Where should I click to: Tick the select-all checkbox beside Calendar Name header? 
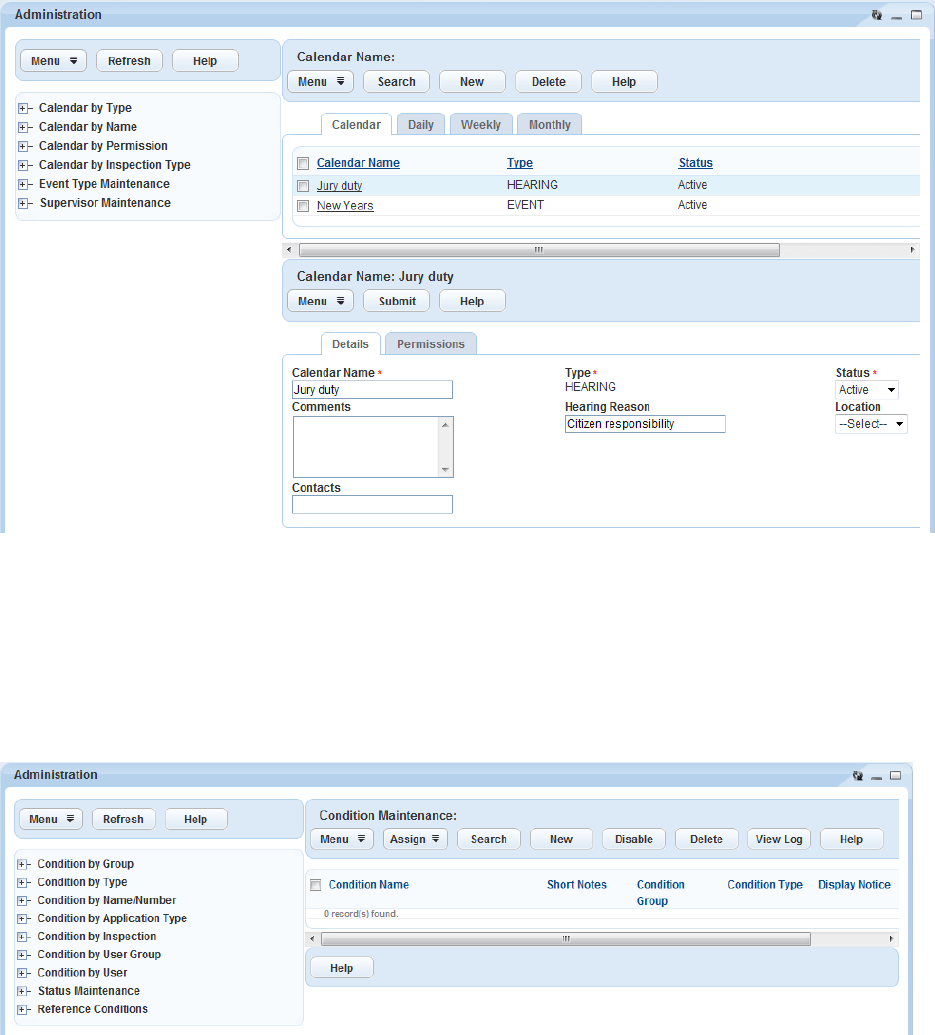[303, 163]
